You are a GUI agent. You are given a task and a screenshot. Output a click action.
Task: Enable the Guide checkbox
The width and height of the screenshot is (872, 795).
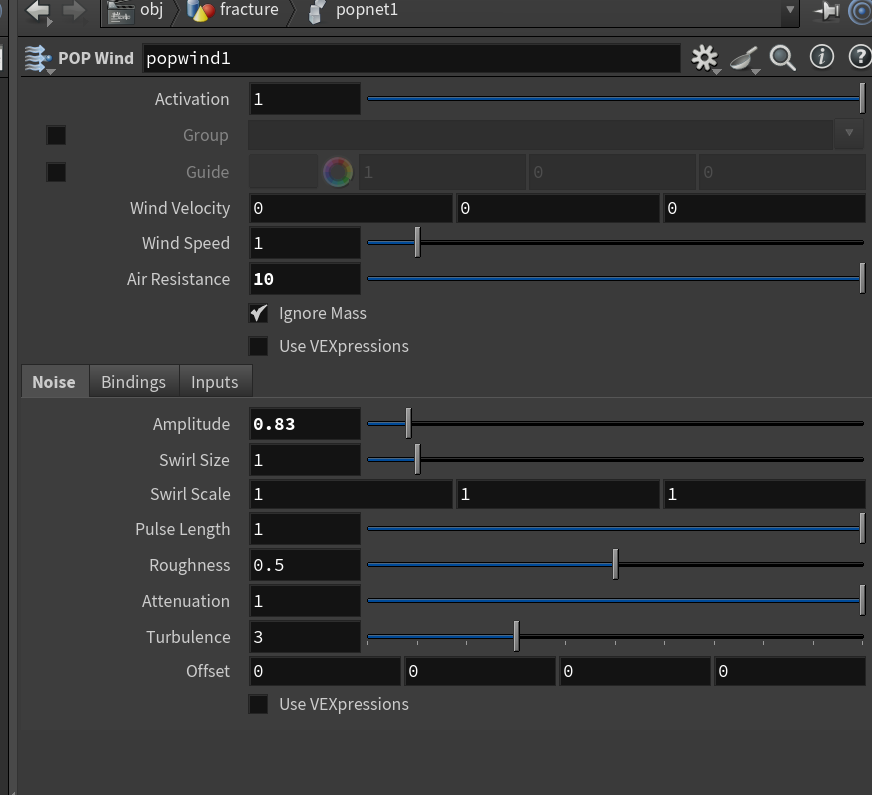click(x=56, y=172)
